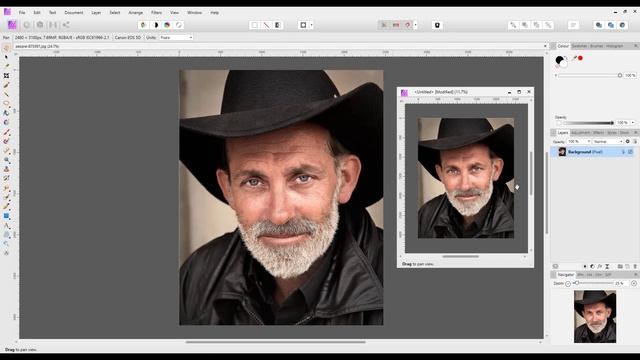Click the Navigator preview thumbnail
This screenshot has height=360, width=640.
(595, 316)
